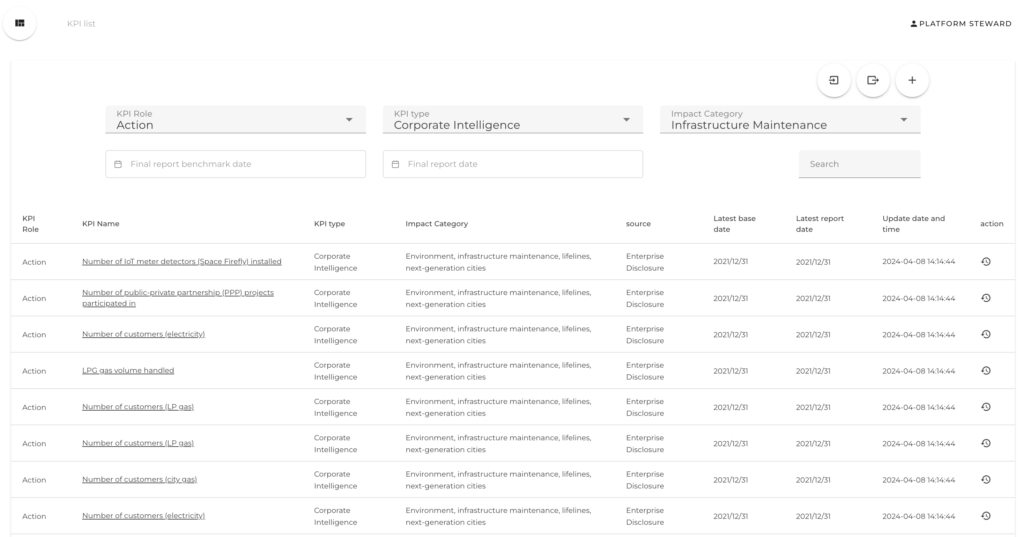Click history icon for customers (city gas) row
The image size is (1024, 537).
[985, 480]
